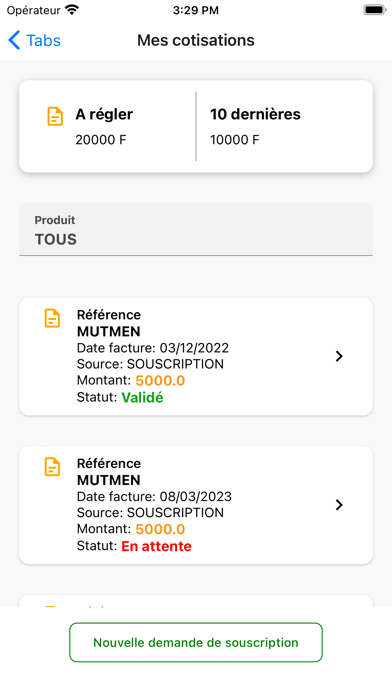Click document icon of 08/03/2023 invoice
Image resolution: width=392 pixels, height=696 pixels.
52,467
